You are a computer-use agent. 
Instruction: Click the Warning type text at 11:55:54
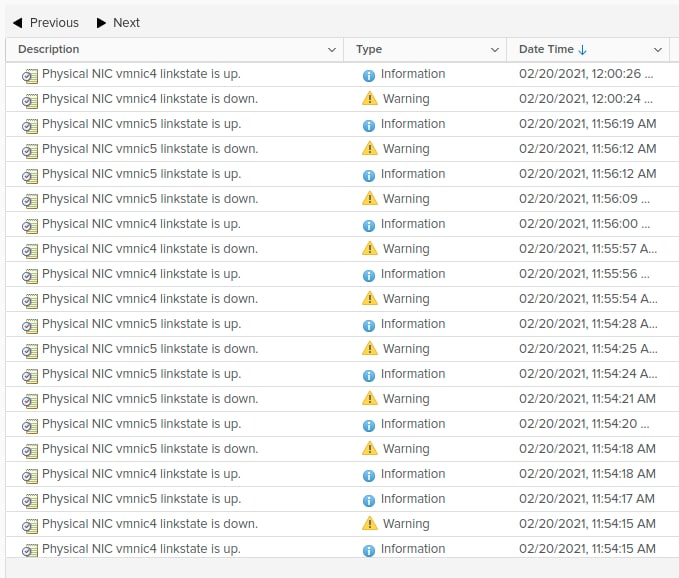tap(406, 299)
